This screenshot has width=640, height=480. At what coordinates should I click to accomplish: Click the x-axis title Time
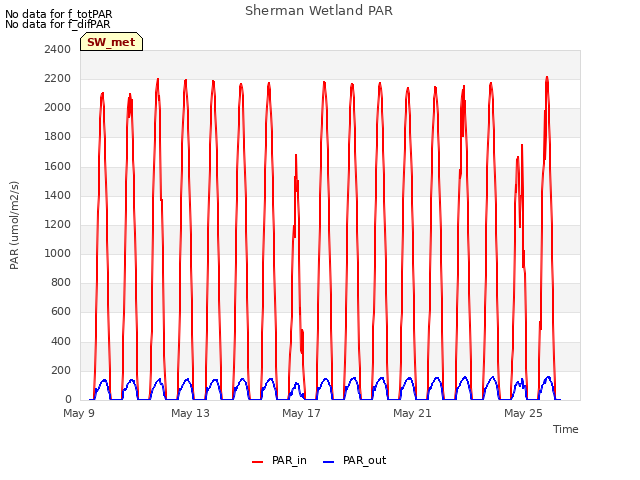(x=566, y=429)
